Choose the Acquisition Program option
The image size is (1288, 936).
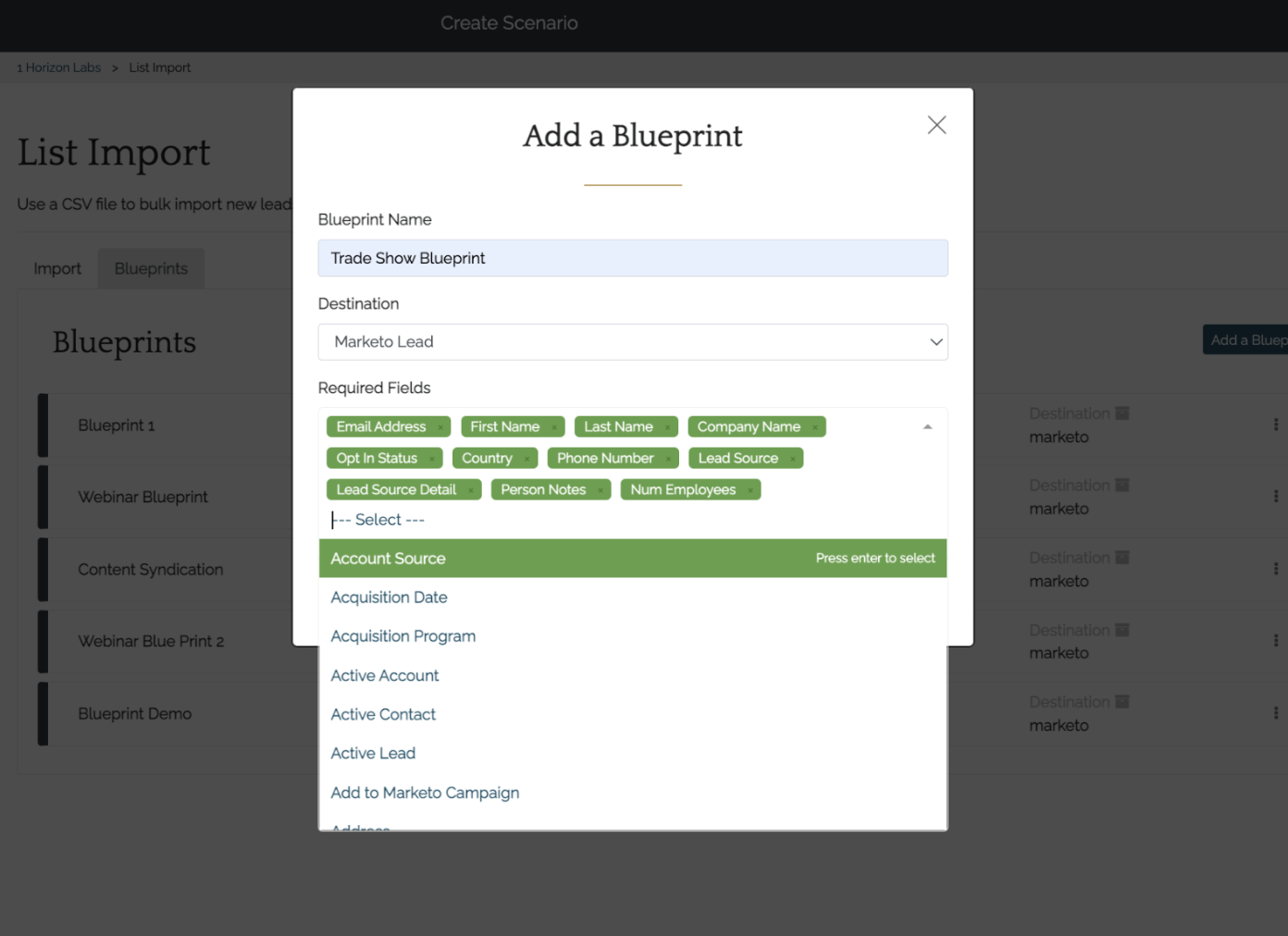pyautogui.click(x=633, y=636)
